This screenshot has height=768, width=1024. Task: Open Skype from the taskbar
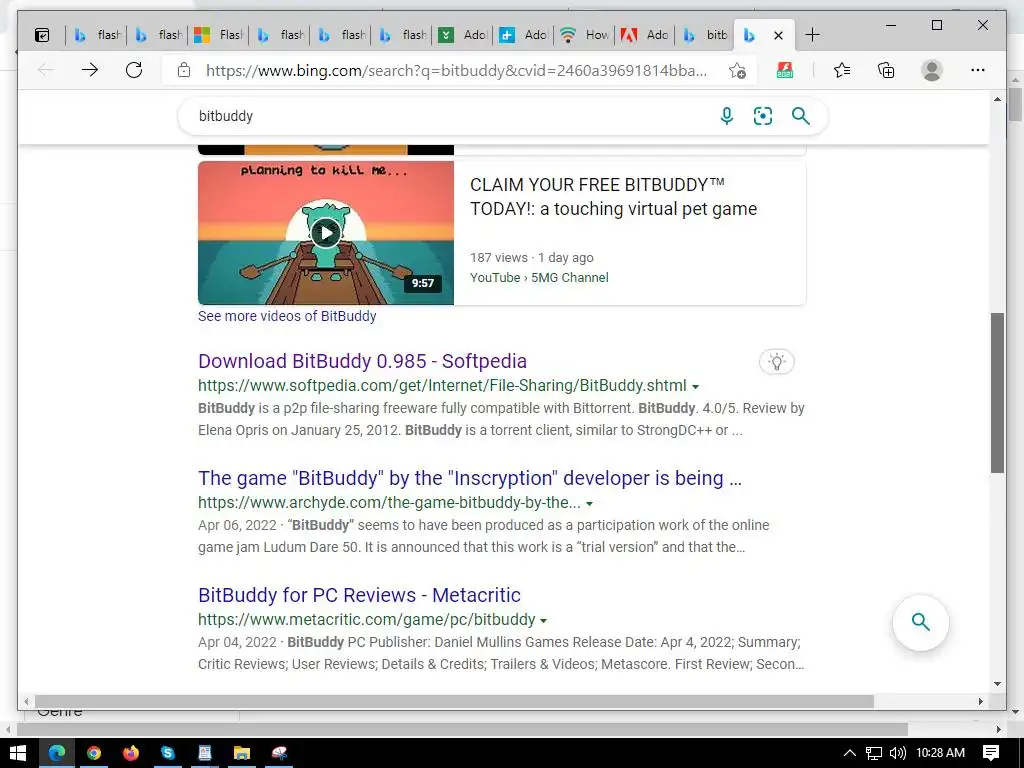pos(168,753)
